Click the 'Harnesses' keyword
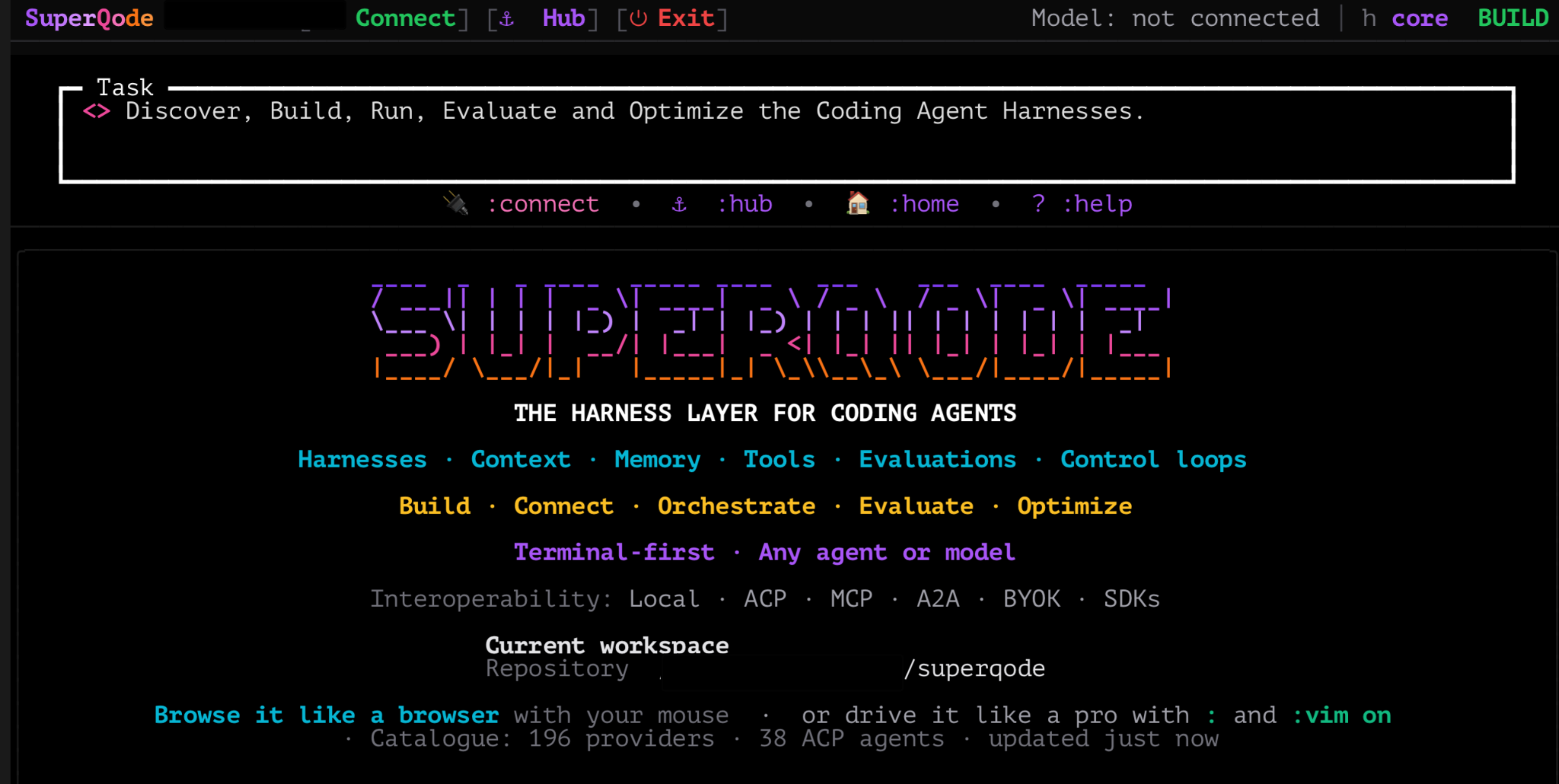The image size is (1559, 784). click(362, 460)
